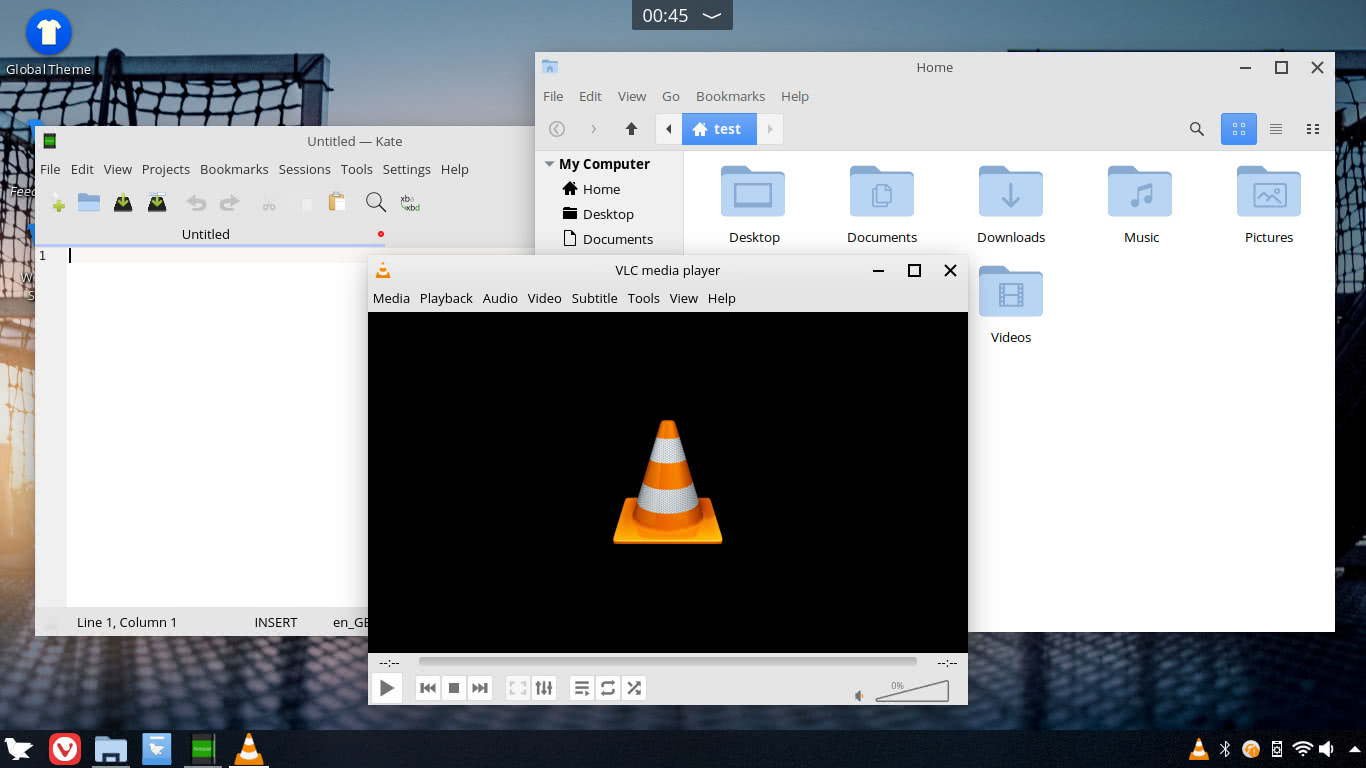Open VLC Subtitle menu

point(594,298)
